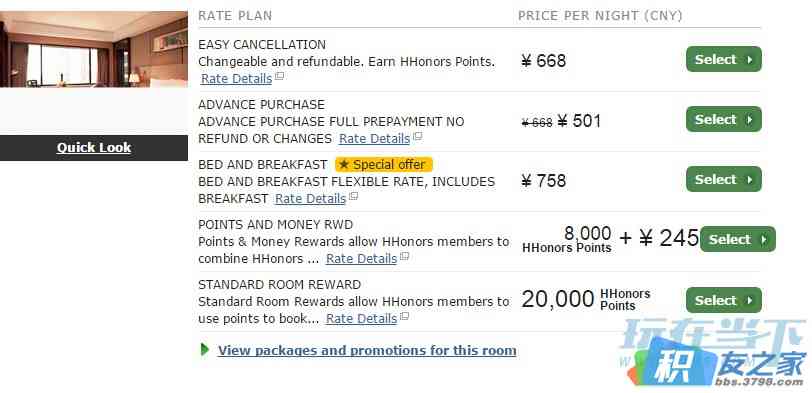This screenshot has height=393, width=812.
Task: Select the Easy Cancellation ¥668 rate
Action: pos(723,59)
